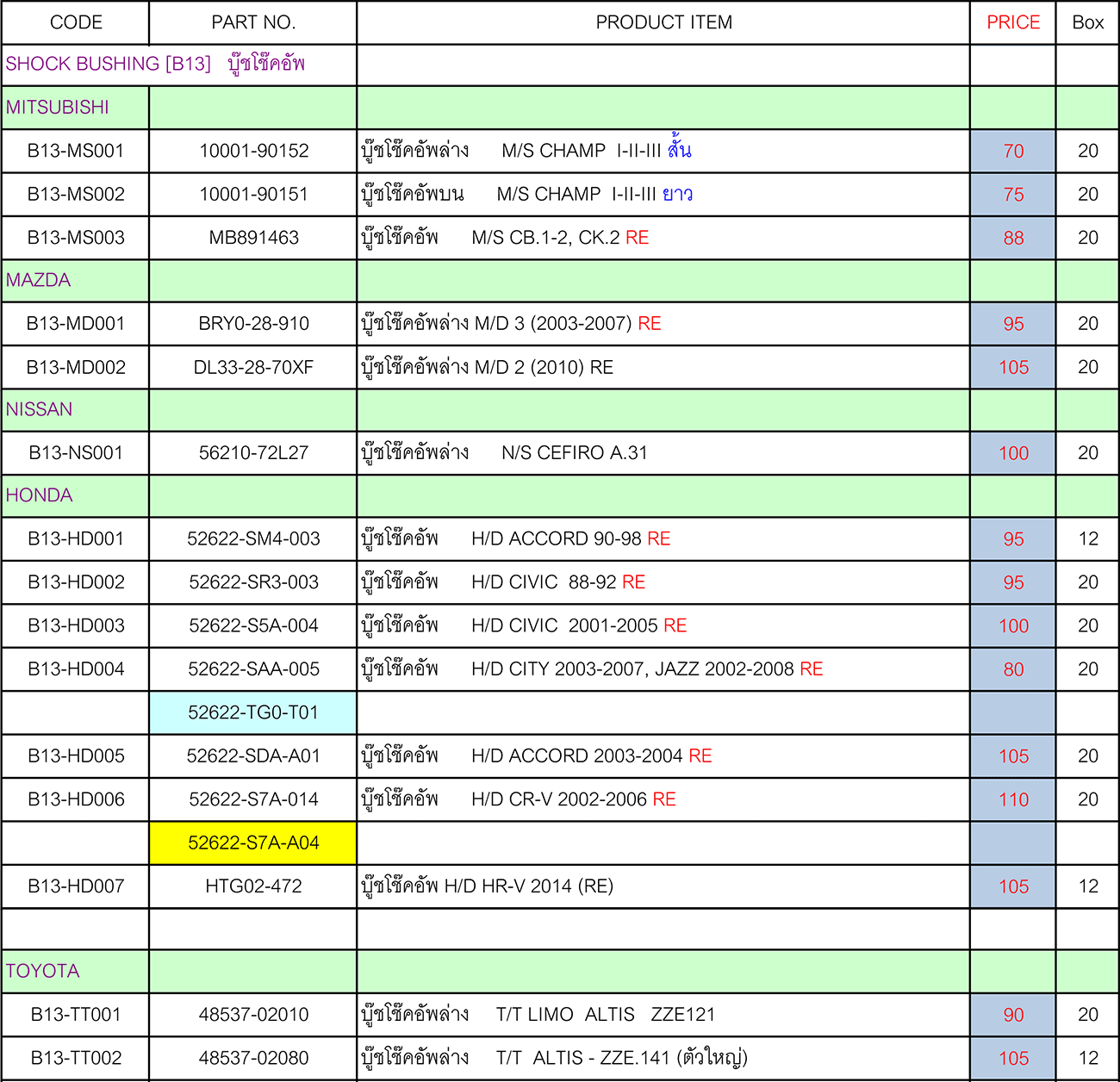Click part number BRY0-28-910
The width and height of the screenshot is (1120, 1082).
(253, 323)
